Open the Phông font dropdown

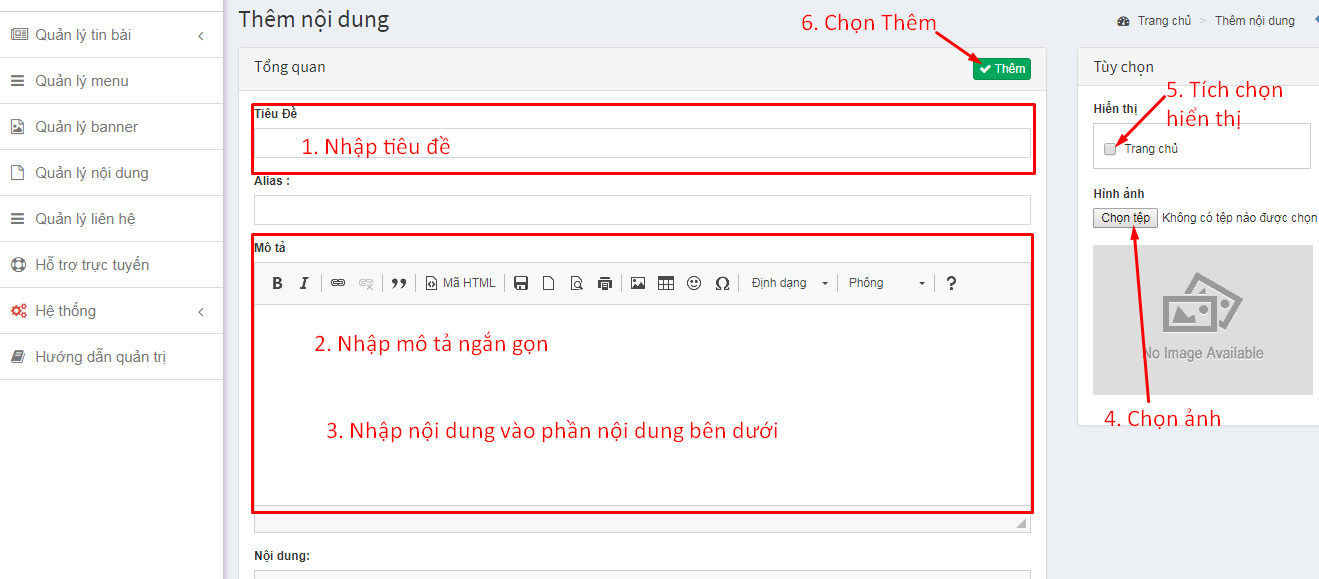(887, 283)
